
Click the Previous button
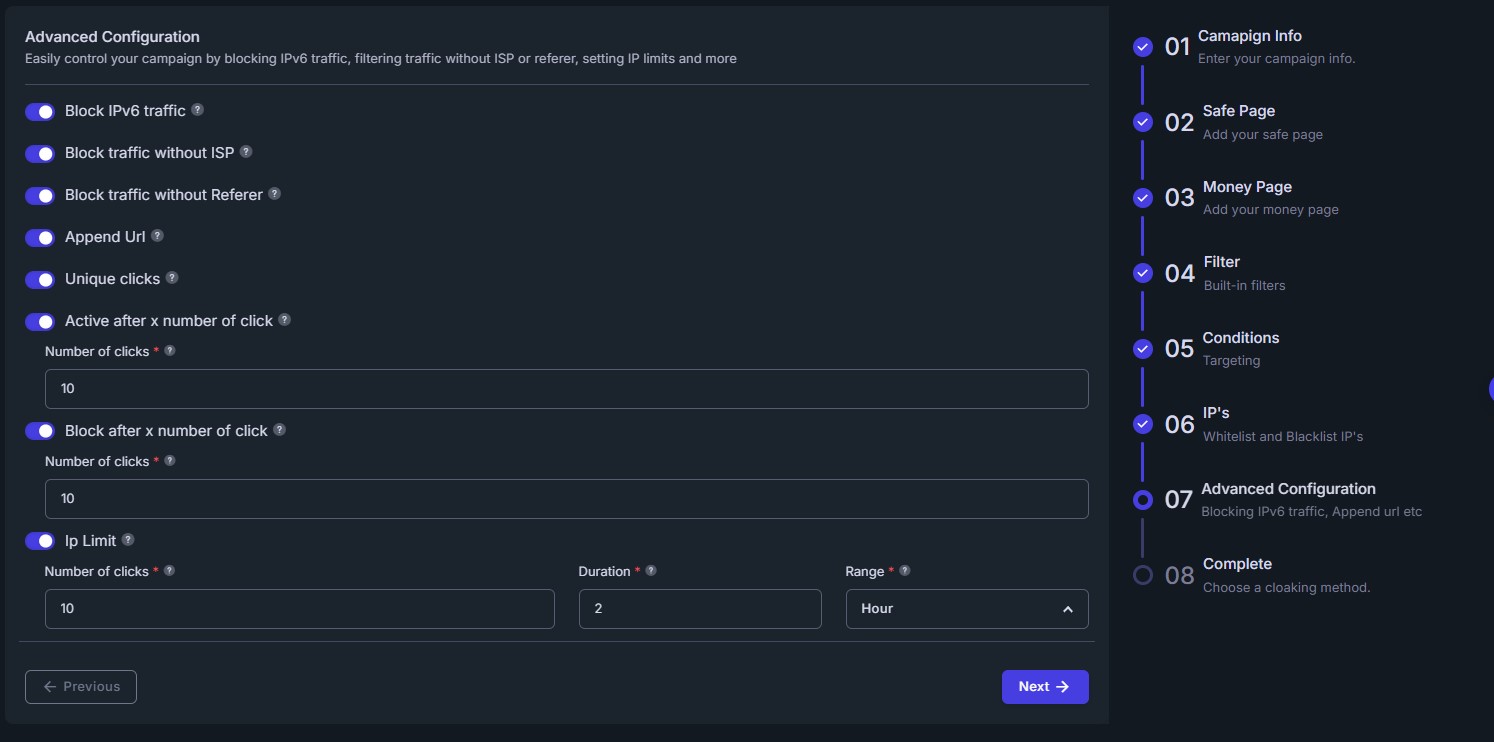pos(81,687)
